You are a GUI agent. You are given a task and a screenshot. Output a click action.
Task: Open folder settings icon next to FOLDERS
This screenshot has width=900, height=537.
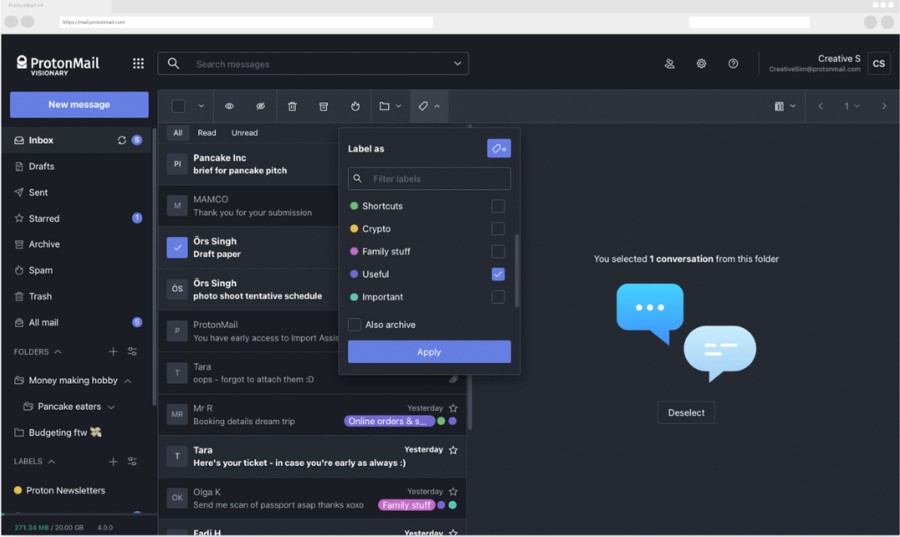tap(132, 351)
